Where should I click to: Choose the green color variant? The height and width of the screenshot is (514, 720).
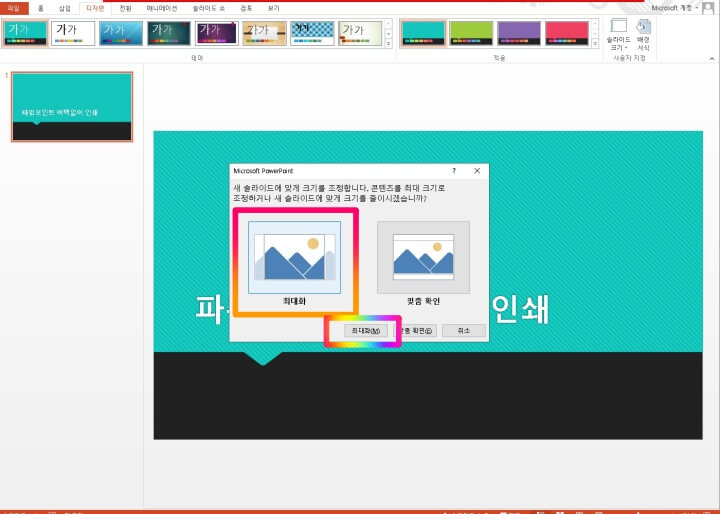click(471, 34)
